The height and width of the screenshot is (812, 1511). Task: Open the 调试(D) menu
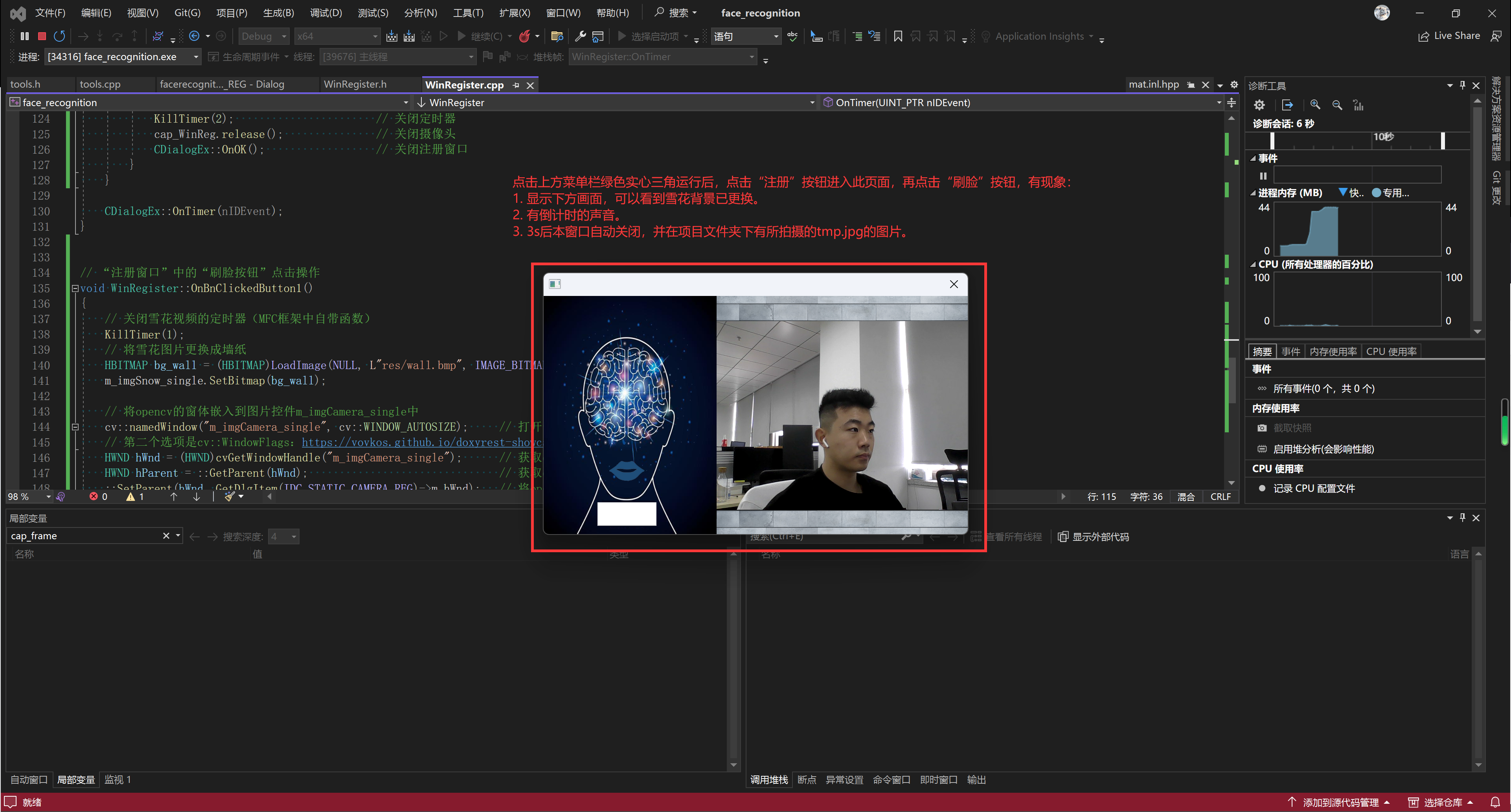click(325, 13)
